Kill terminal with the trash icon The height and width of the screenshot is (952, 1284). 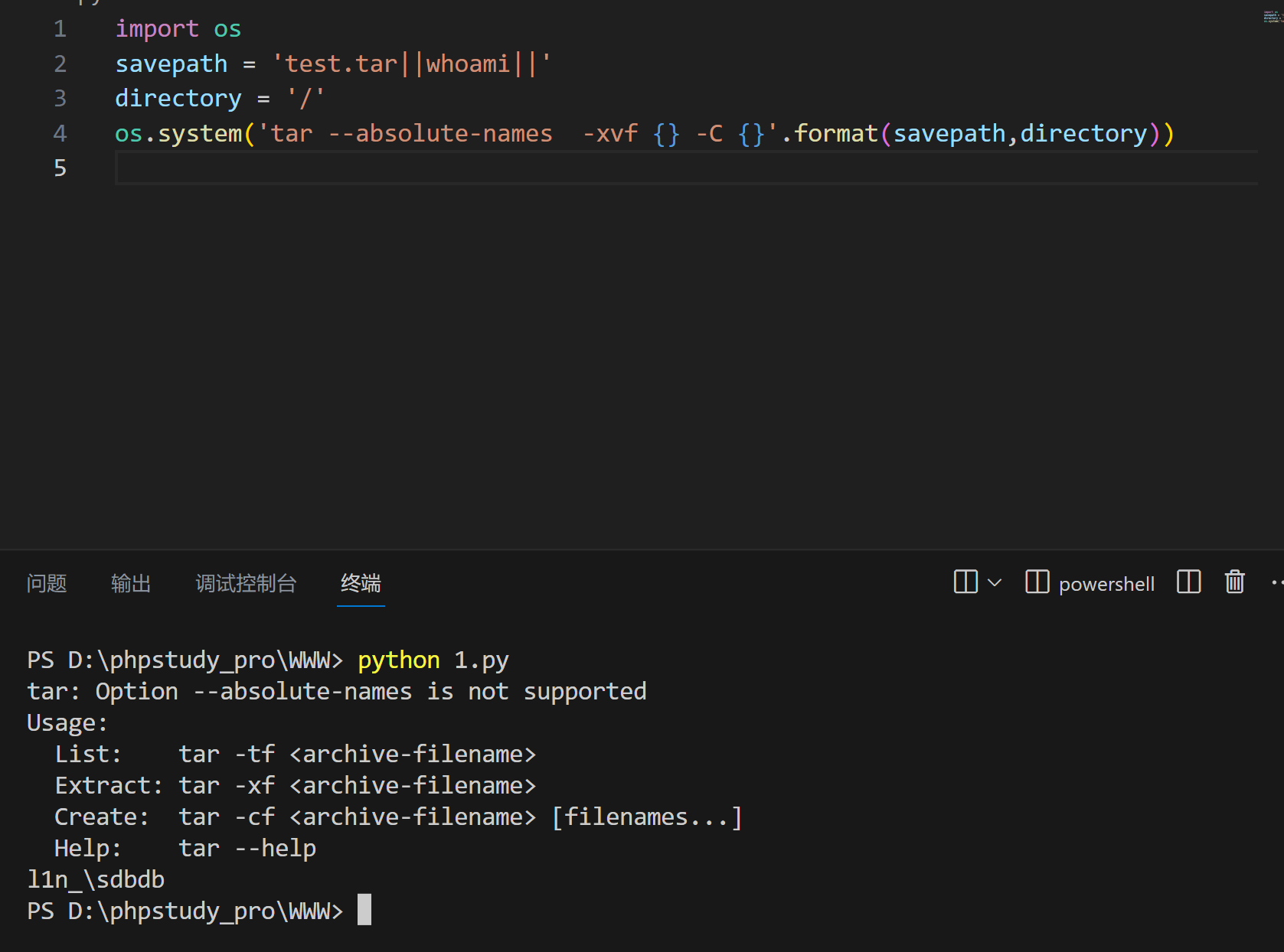click(x=1234, y=582)
